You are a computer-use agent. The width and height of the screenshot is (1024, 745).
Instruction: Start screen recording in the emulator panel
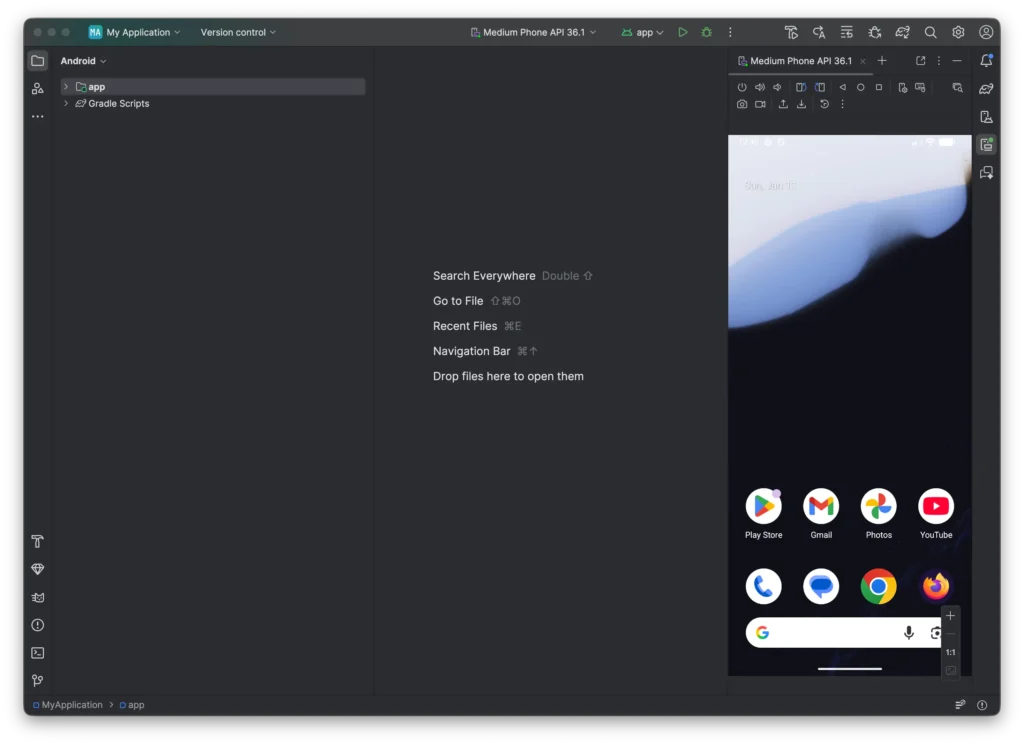(x=760, y=104)
